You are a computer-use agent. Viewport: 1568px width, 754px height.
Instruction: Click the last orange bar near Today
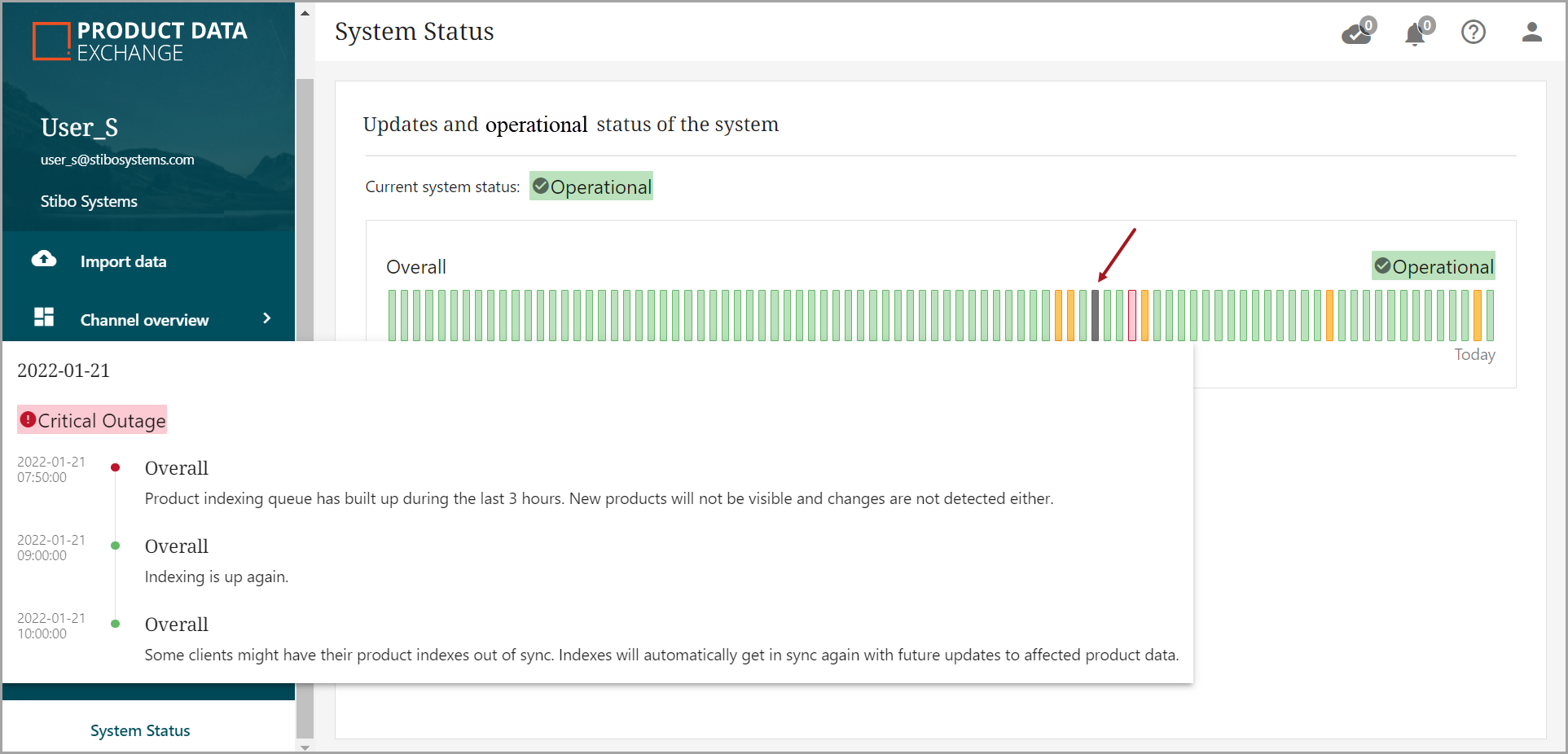tap(1478, 316)
